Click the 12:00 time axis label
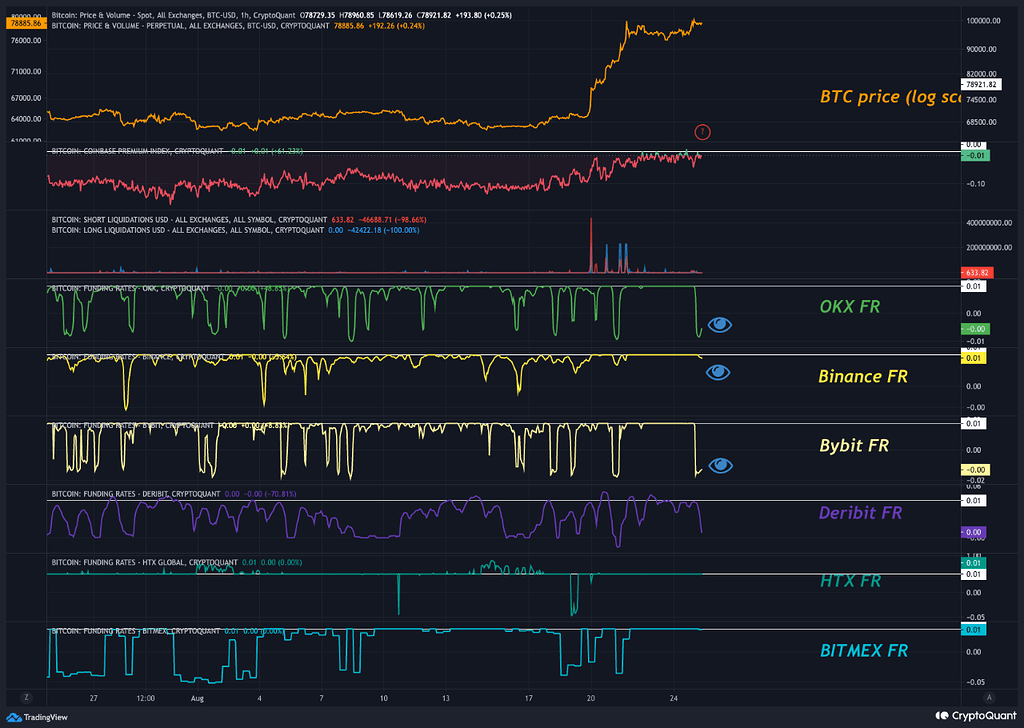 (146, 698)
